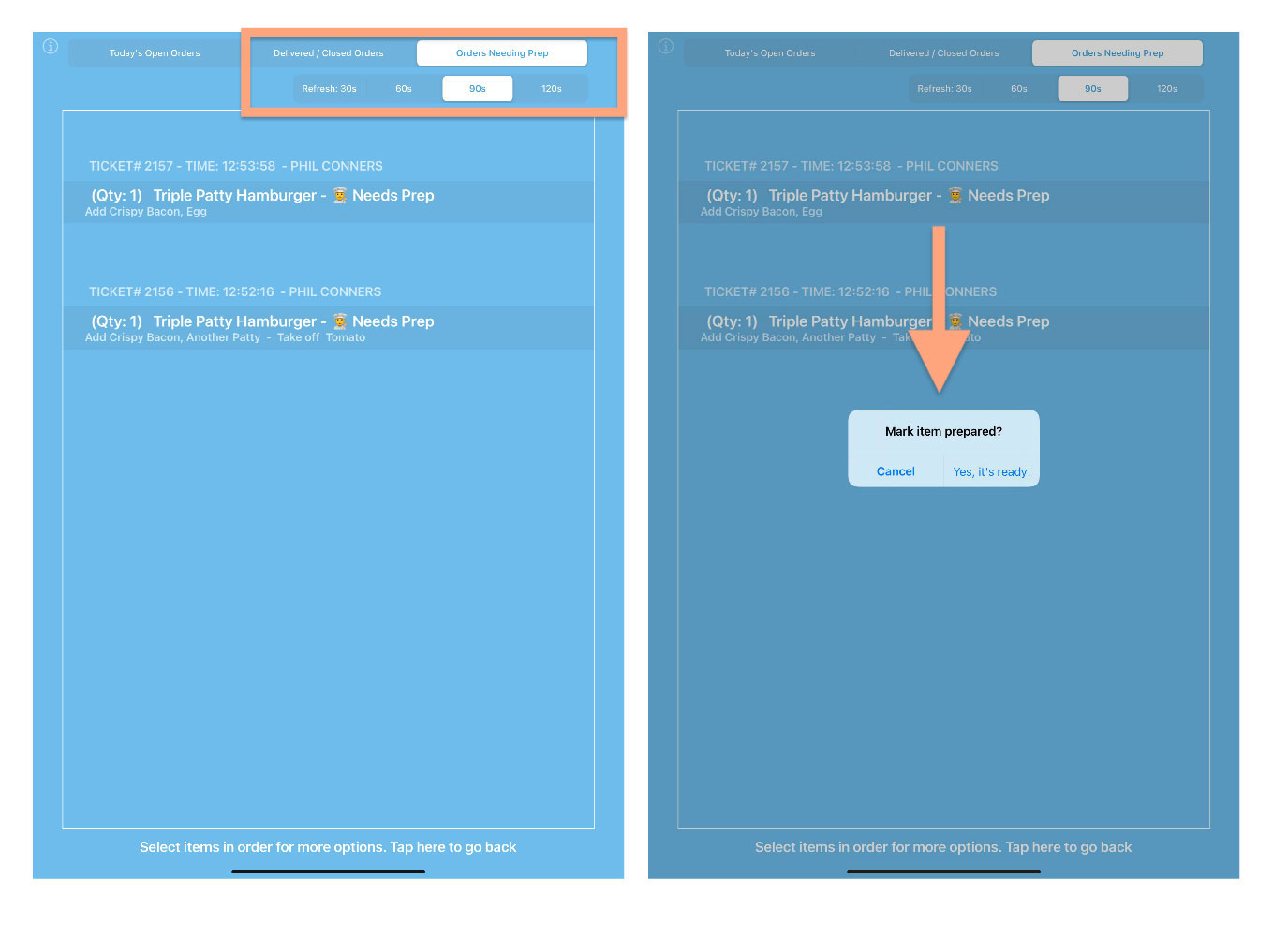
Task: Set refresh to 60s in the bright screen
Action: pos(404,89)
